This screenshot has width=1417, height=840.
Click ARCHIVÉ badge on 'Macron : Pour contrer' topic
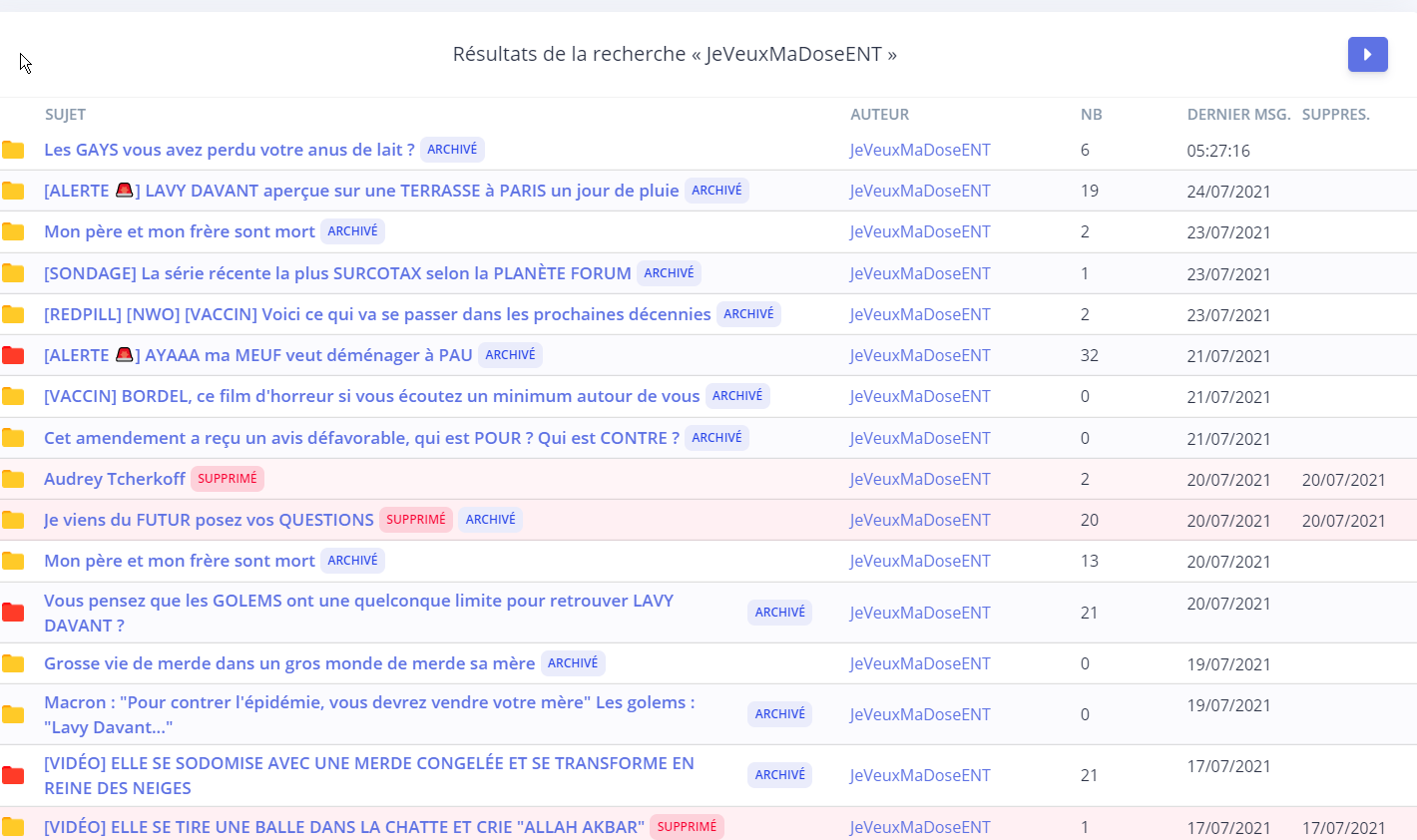click(779, 714)
